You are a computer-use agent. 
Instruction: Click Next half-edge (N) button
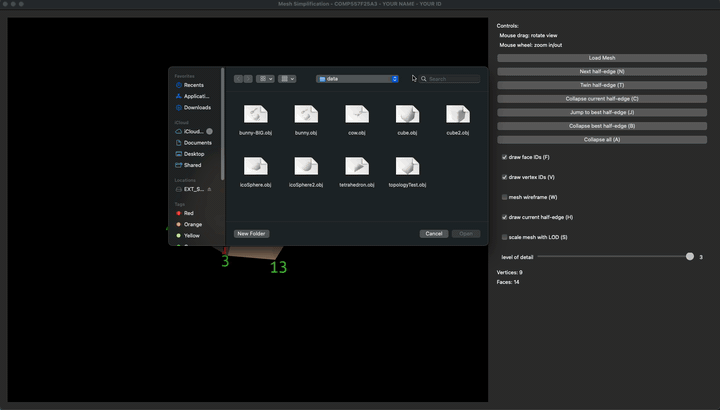pyautogui.click(x=602, y=72)
